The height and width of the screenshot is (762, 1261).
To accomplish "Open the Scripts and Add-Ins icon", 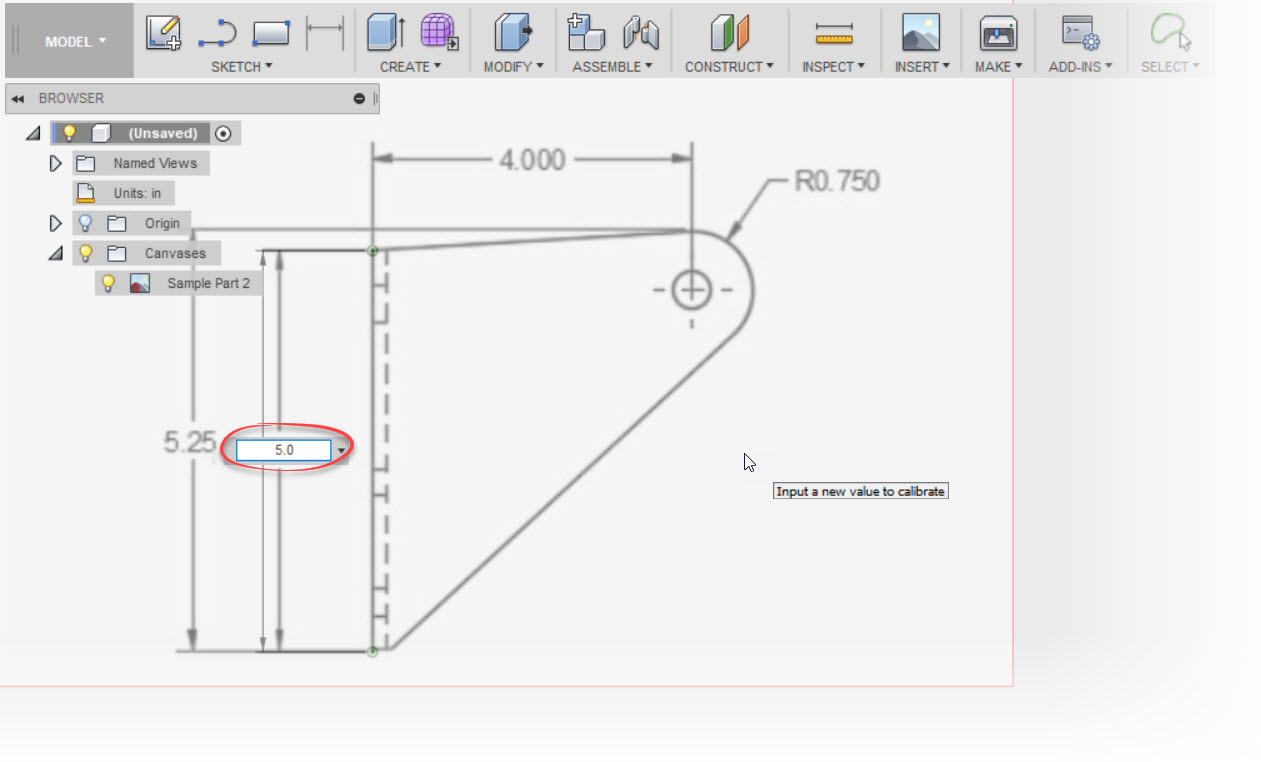I will 1080,33.
